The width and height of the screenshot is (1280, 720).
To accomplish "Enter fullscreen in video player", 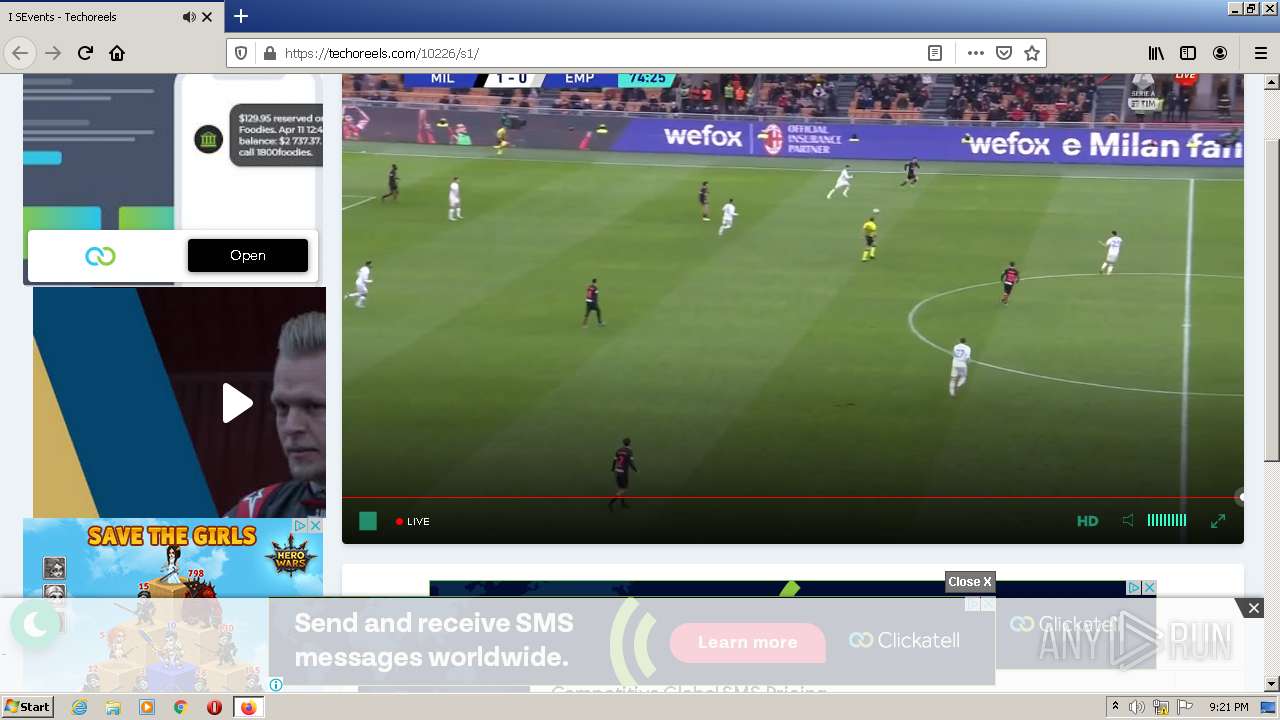I will coord(1218,521).
